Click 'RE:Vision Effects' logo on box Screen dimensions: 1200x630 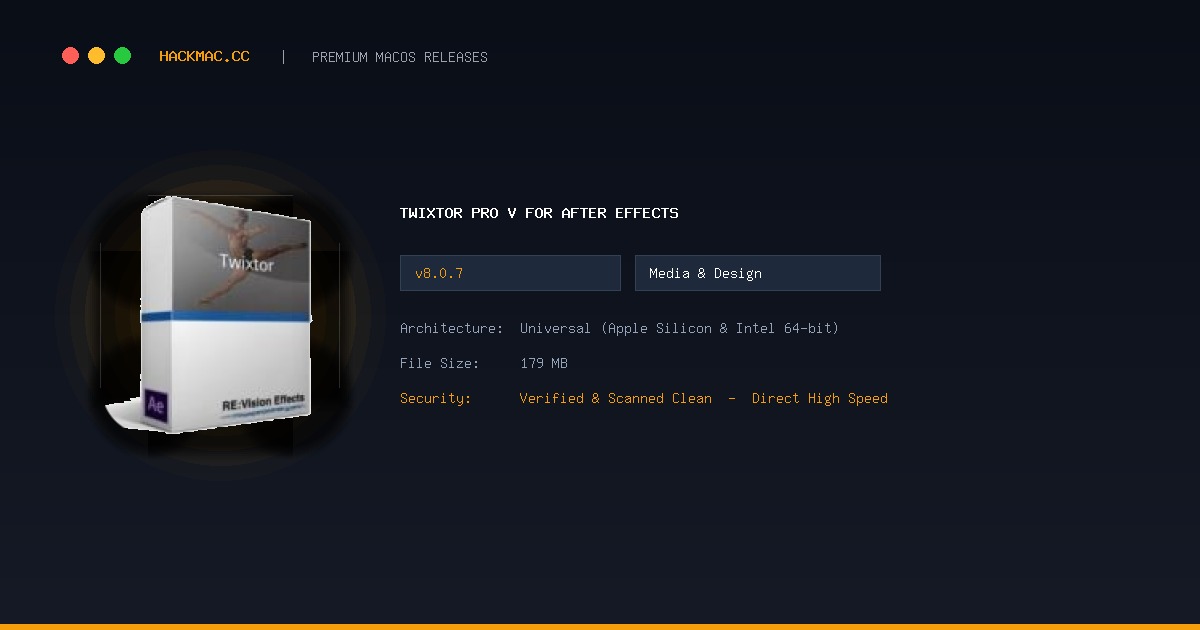tap(263, 403)
